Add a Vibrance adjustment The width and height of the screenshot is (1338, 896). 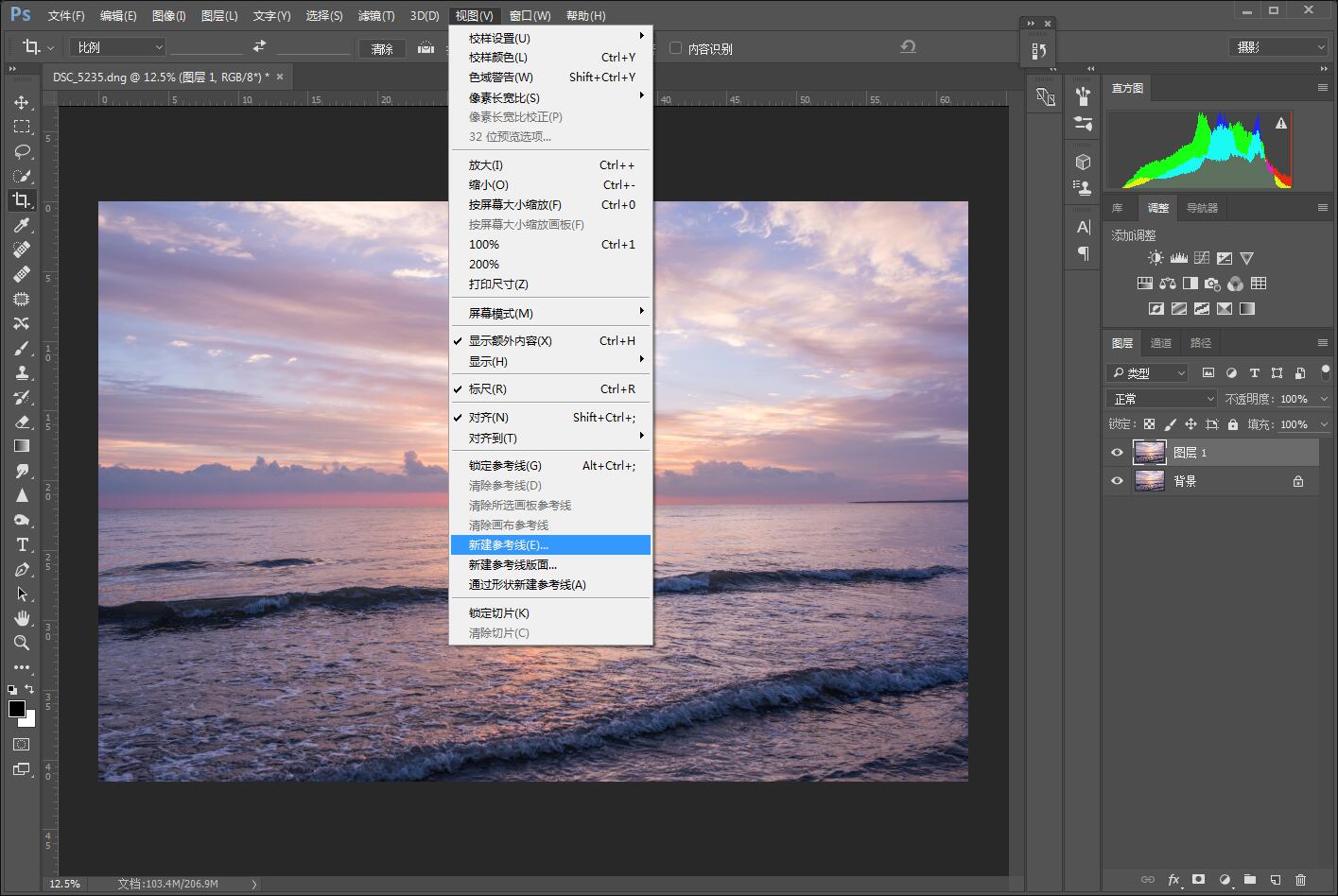click(1247, 258)
